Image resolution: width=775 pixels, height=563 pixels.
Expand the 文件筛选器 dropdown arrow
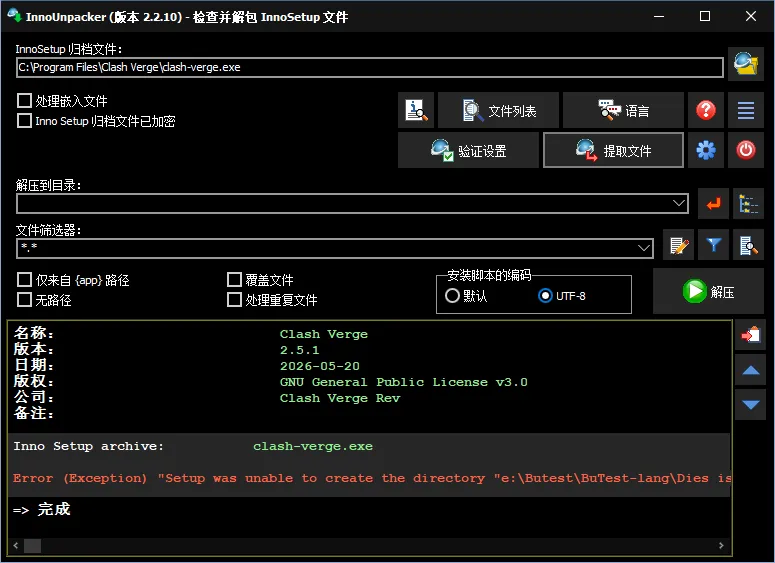[x=644, y=248]
